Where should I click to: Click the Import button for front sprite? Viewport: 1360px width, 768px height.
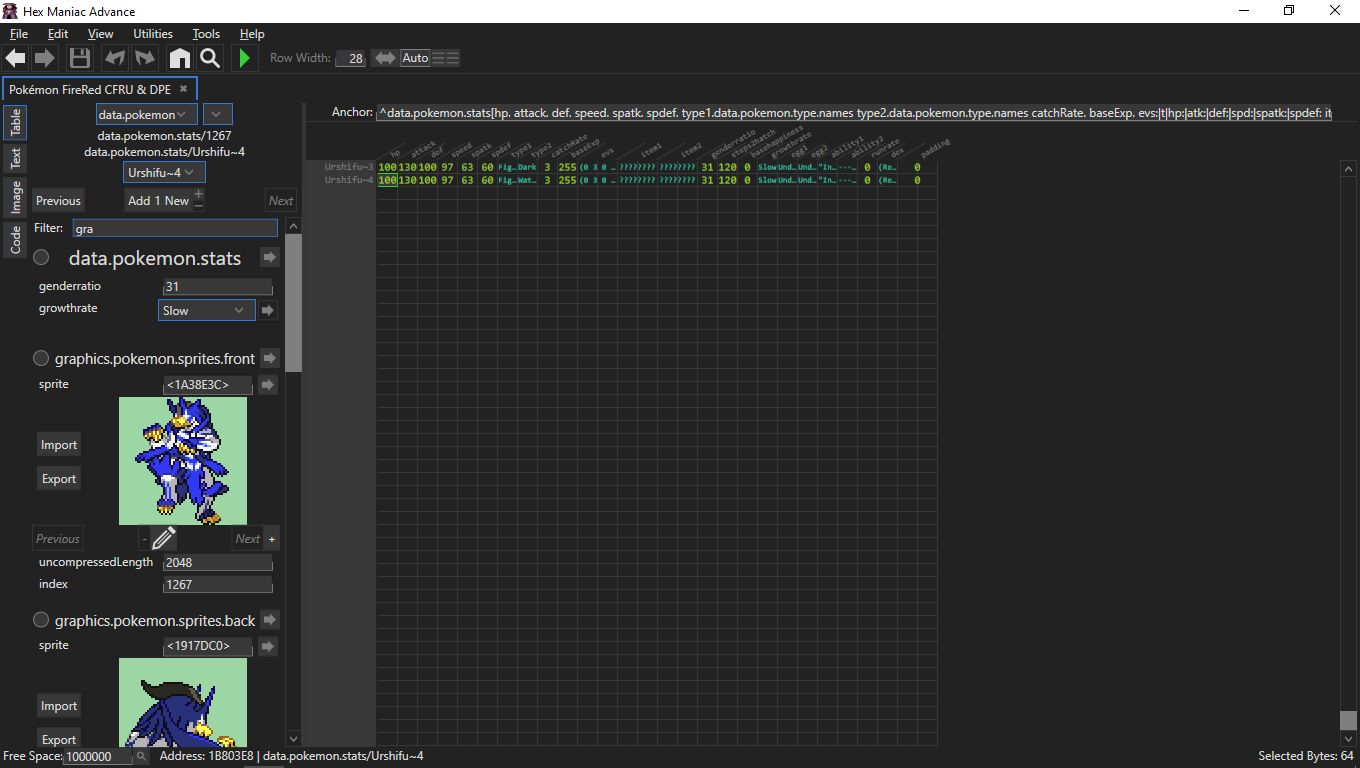coord(59,445)
